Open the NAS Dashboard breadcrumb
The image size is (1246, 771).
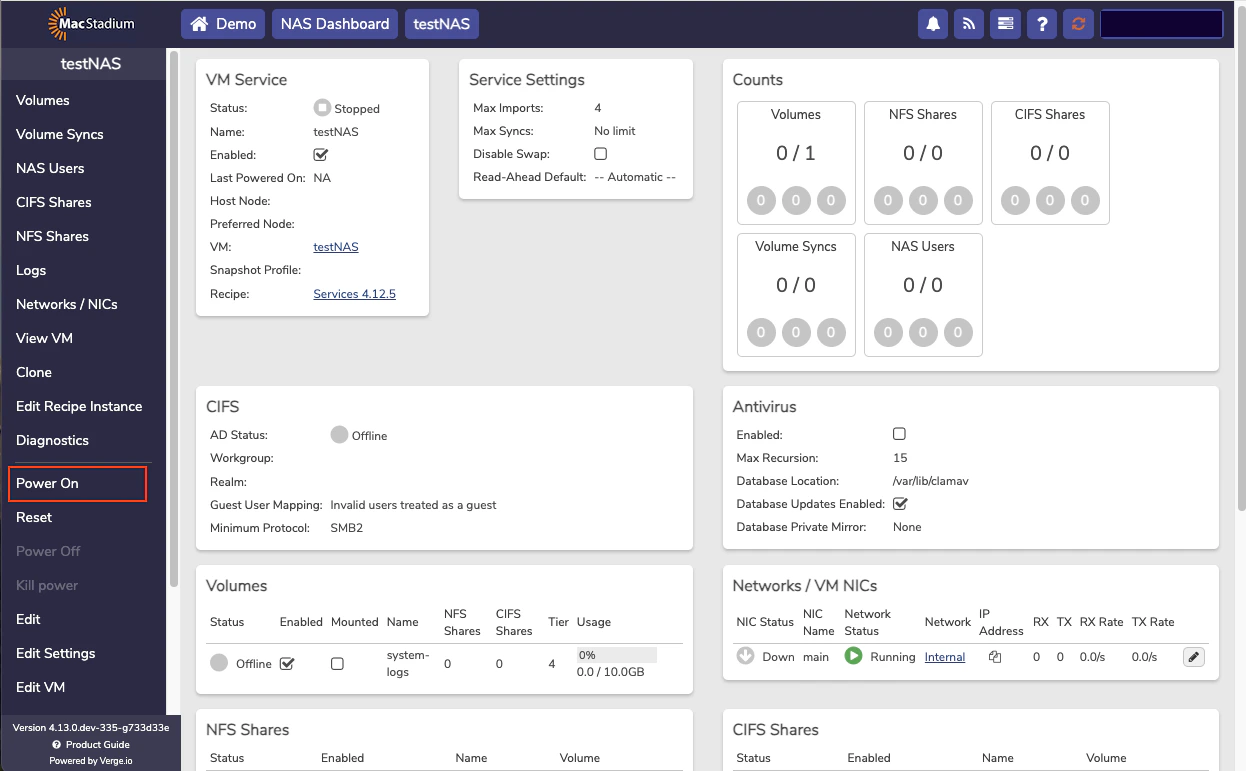pyautogui.click(x=335, y=24)
